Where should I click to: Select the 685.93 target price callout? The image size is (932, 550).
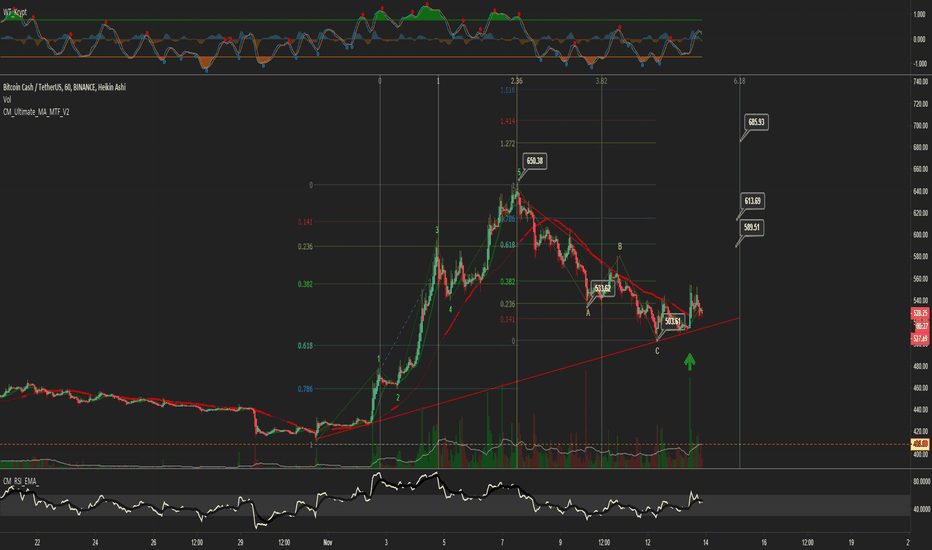pos(756,122)
